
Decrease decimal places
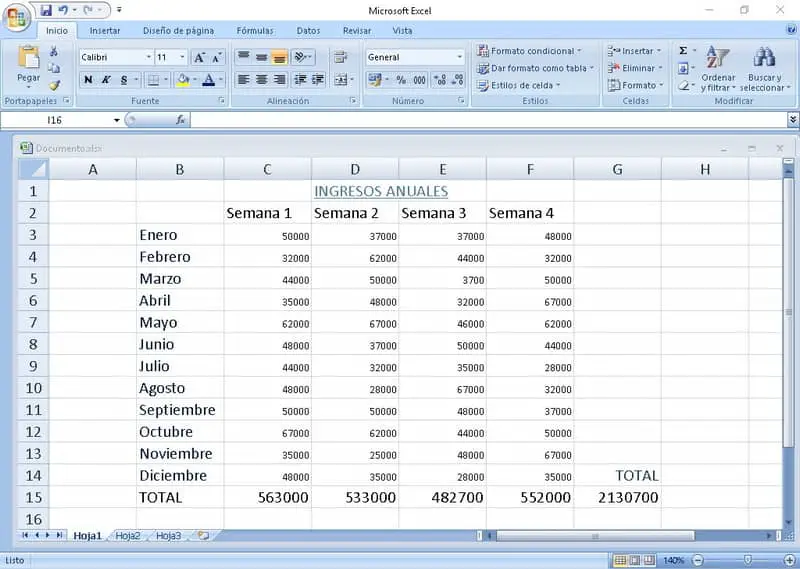click(458, 80)
